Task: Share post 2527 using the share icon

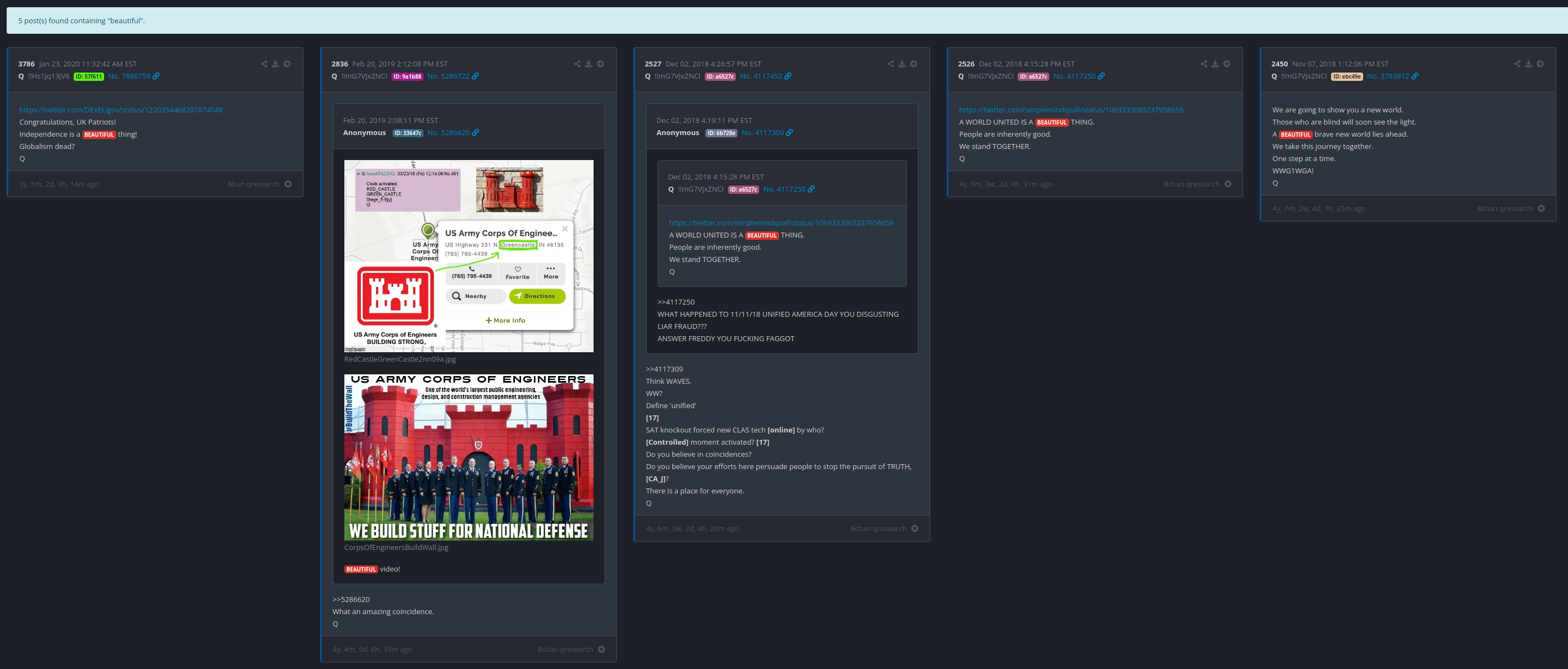Action: click(x=890, y=64)
